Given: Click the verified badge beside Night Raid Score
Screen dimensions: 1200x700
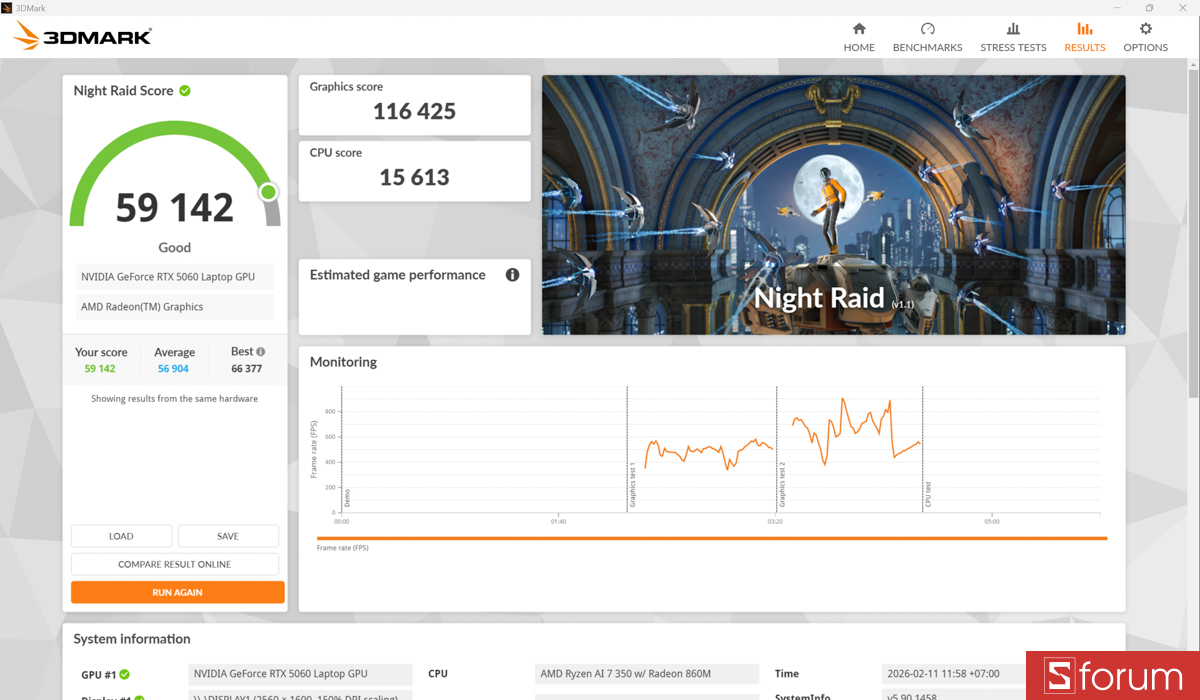Looking at the screenshot, I should pos(185,90).
